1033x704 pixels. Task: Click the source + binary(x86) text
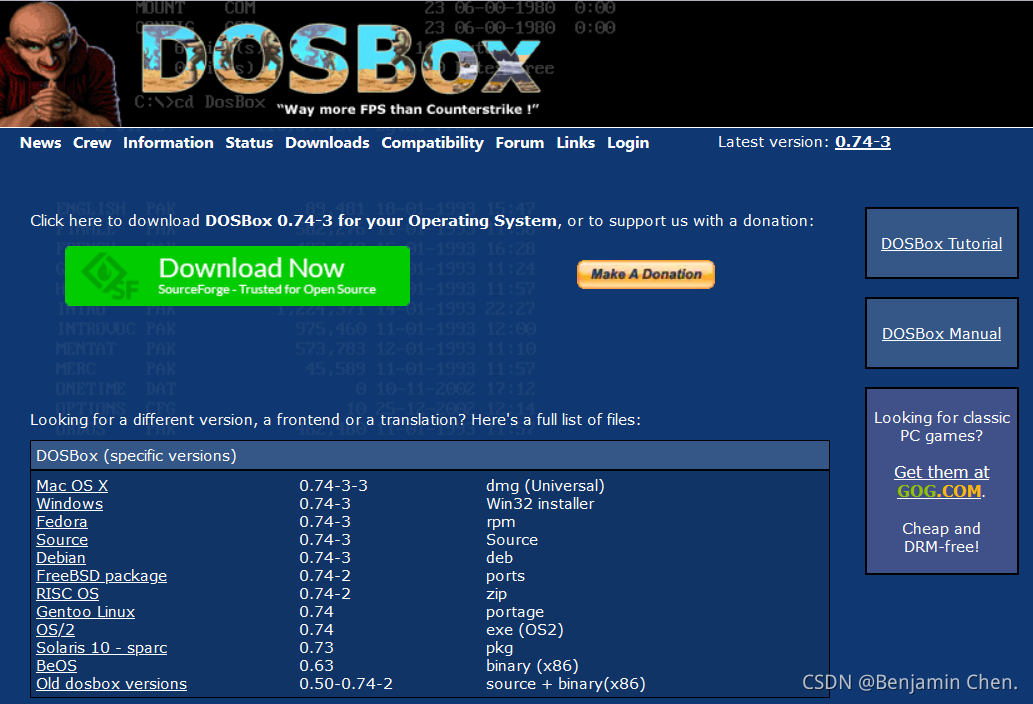(x=565, y=684)
